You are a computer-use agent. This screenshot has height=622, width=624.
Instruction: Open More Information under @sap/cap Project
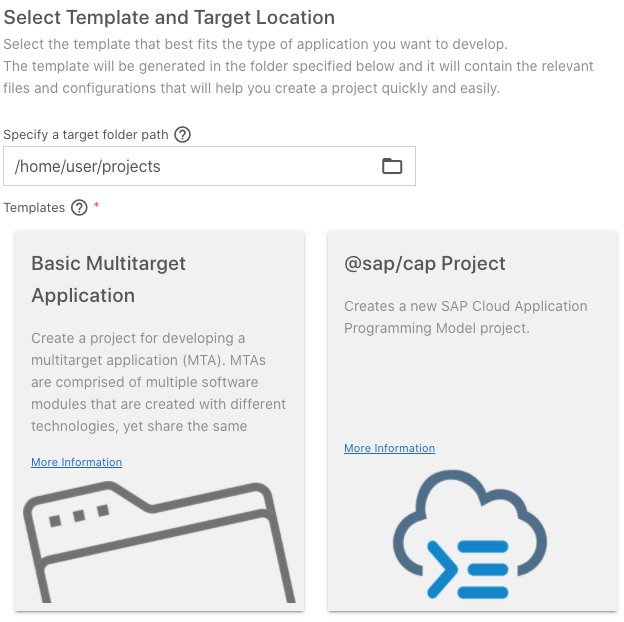pyautogui.click(x=389, y=448)
